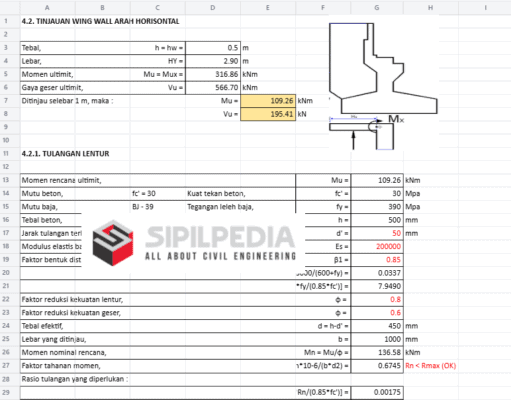Select the Mu value 109.26 in row 13
This screenshot has height=400, width=511.
377,180
